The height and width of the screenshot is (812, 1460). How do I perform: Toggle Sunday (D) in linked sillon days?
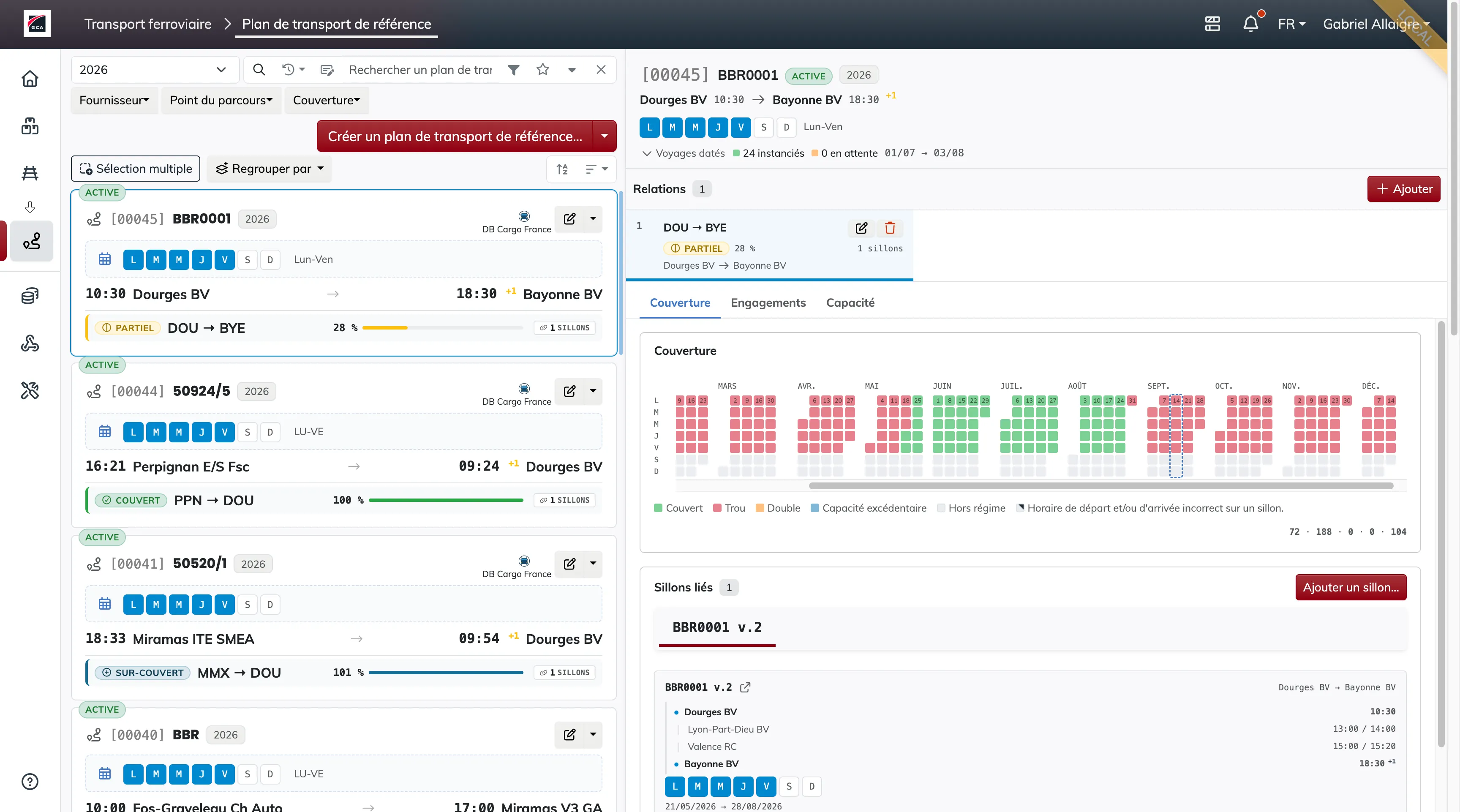click(x=812, y=786)
